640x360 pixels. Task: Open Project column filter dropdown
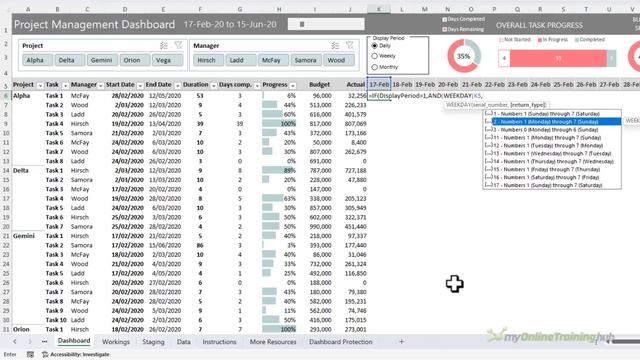point(40,85)
